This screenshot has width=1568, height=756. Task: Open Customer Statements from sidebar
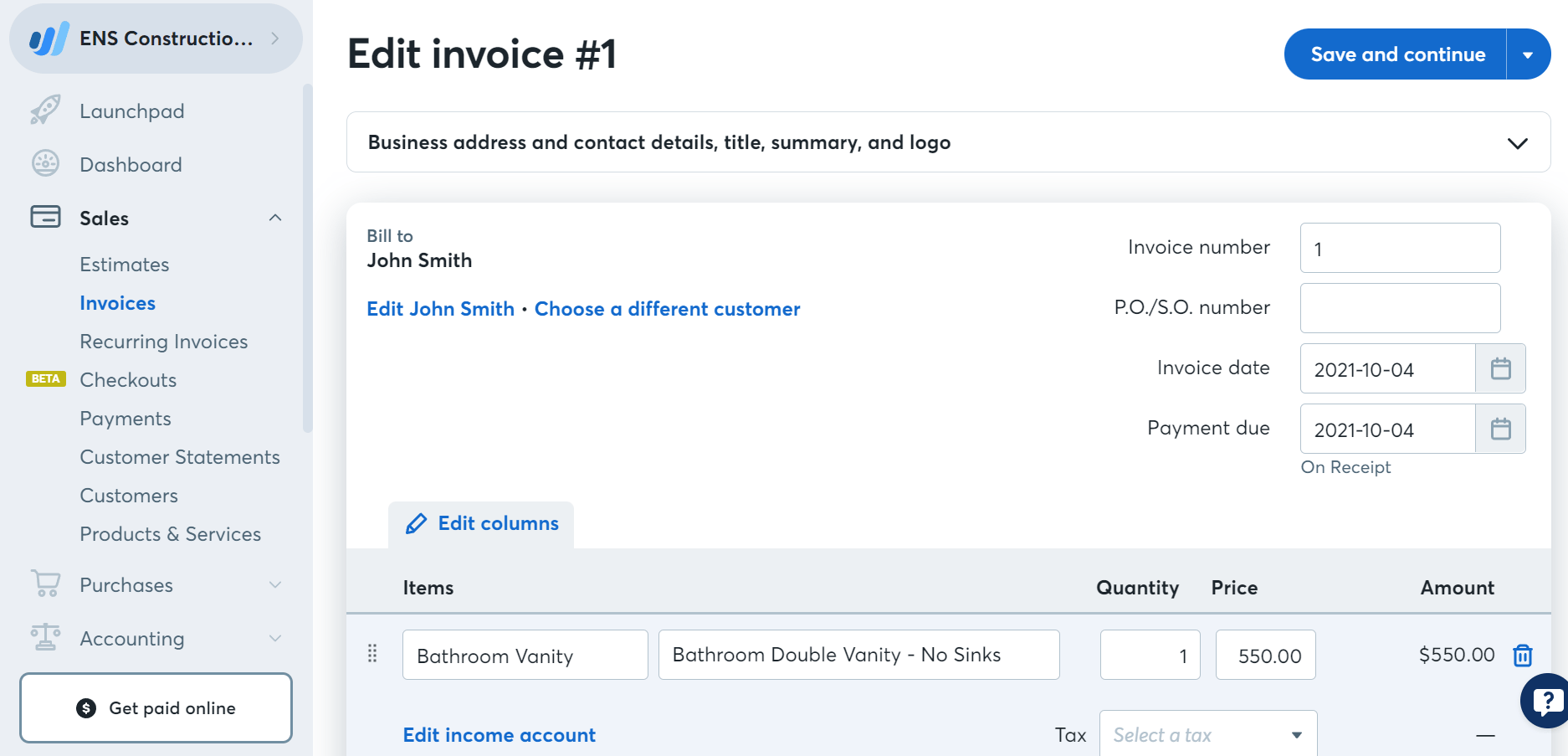[180, 456]
